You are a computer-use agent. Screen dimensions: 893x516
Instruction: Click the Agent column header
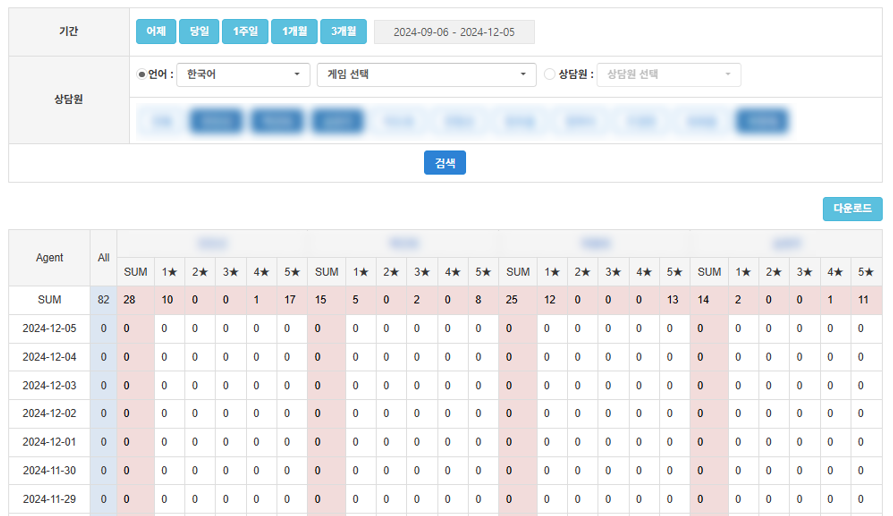pyautogui.click(x=49, y=257)
